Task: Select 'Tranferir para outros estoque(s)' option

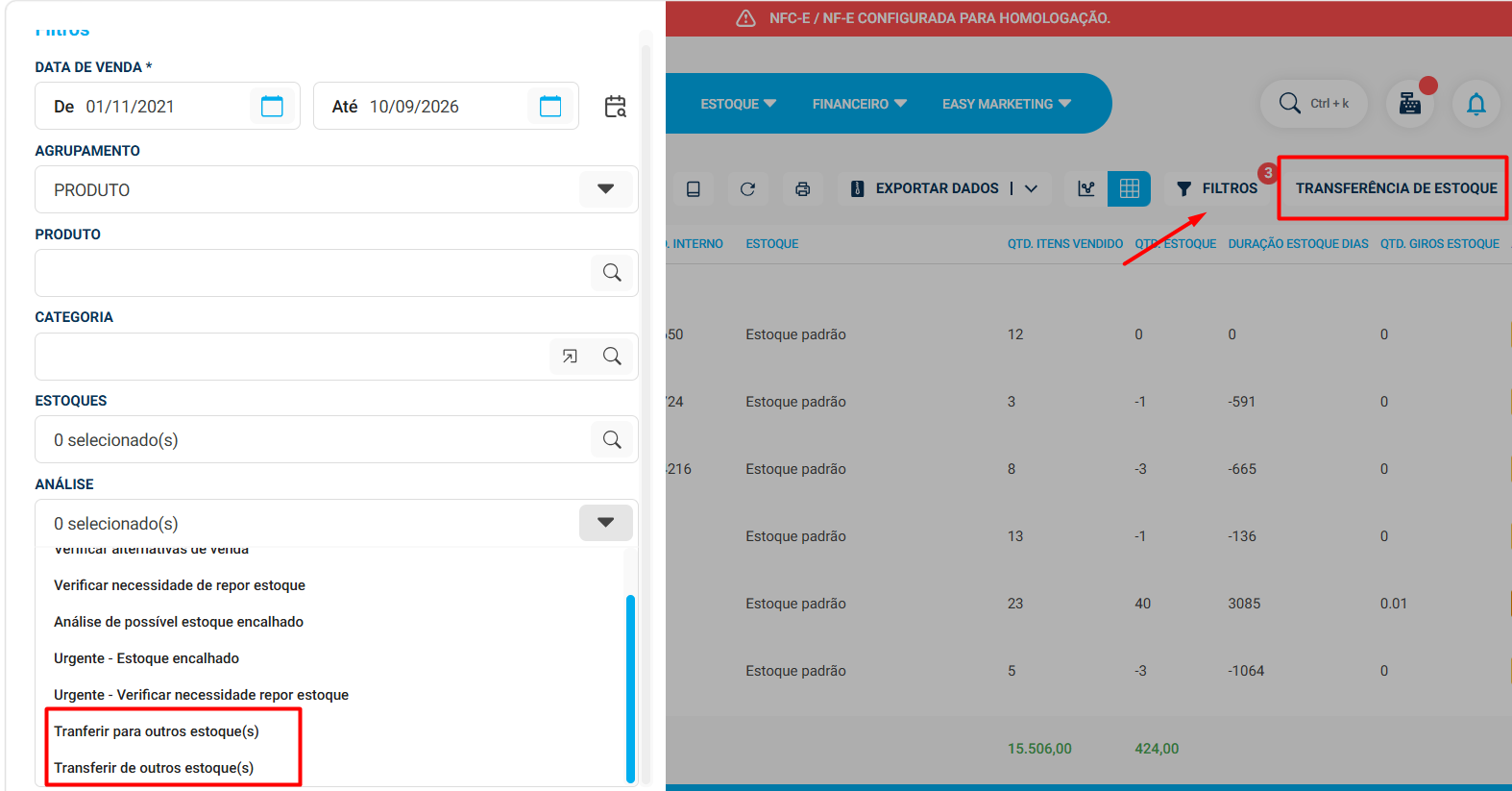Action: pyautogui.click(x=157, y=731)
